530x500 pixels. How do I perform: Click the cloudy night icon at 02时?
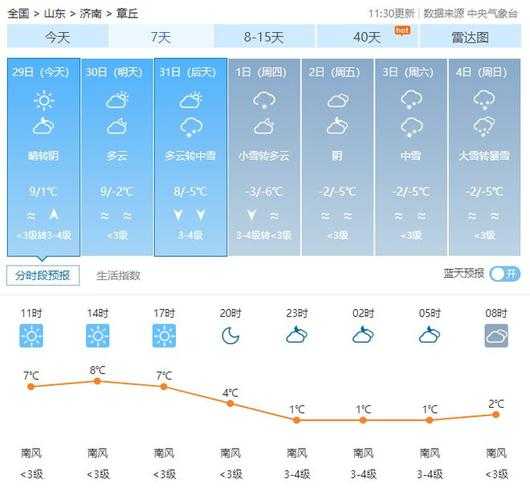click(363, 335)
